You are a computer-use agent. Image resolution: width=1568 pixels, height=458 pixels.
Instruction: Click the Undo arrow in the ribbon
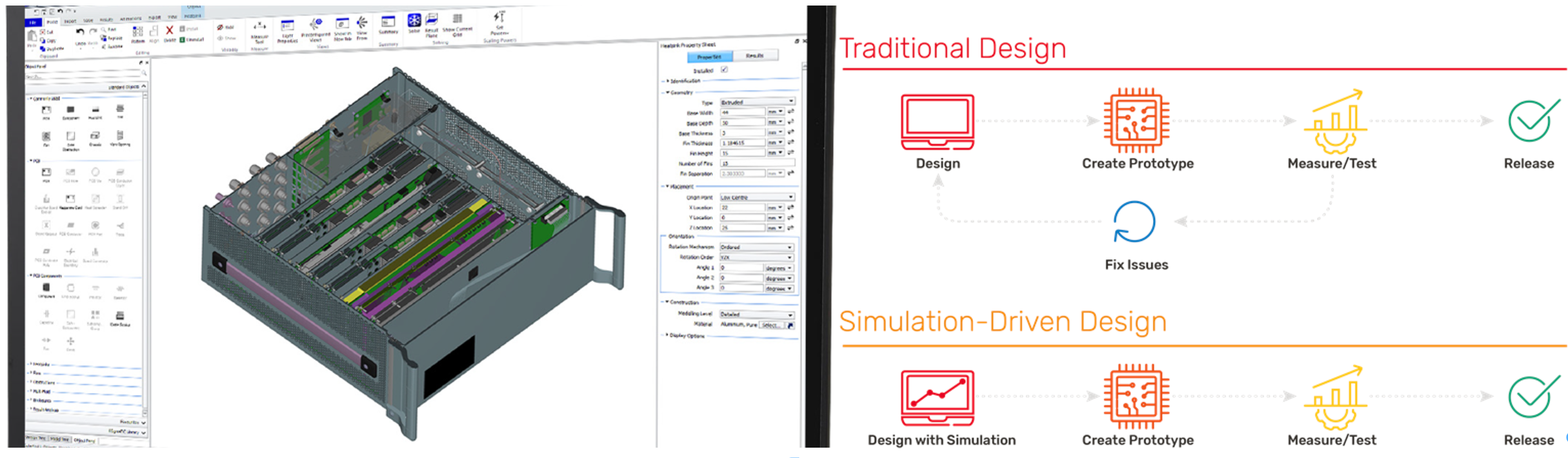80,32
